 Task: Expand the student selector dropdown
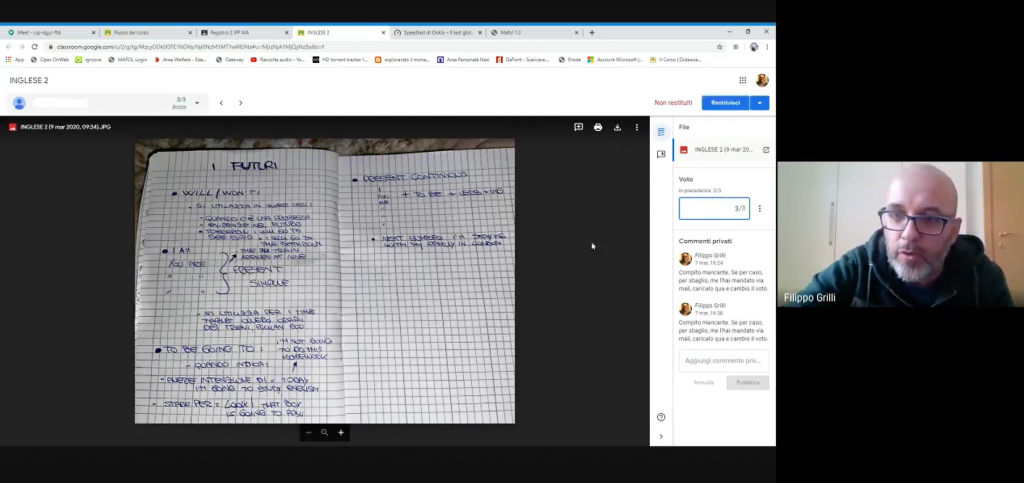[x=197, y=103]
